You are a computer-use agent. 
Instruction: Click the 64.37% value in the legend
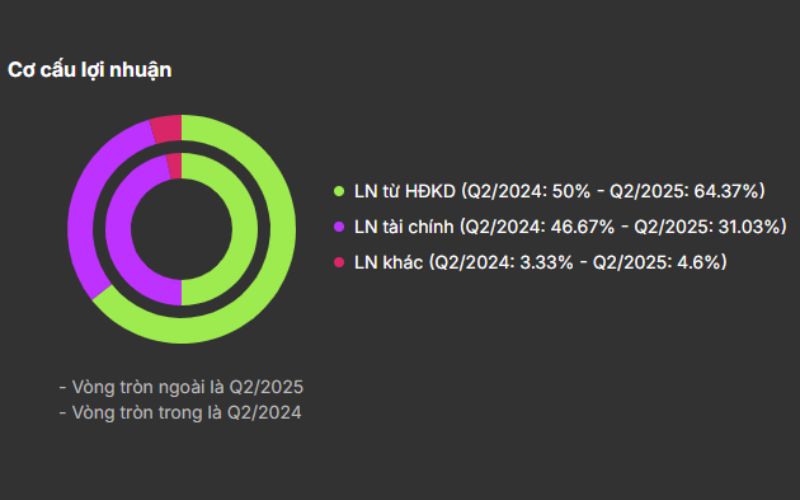pos(729,190)
